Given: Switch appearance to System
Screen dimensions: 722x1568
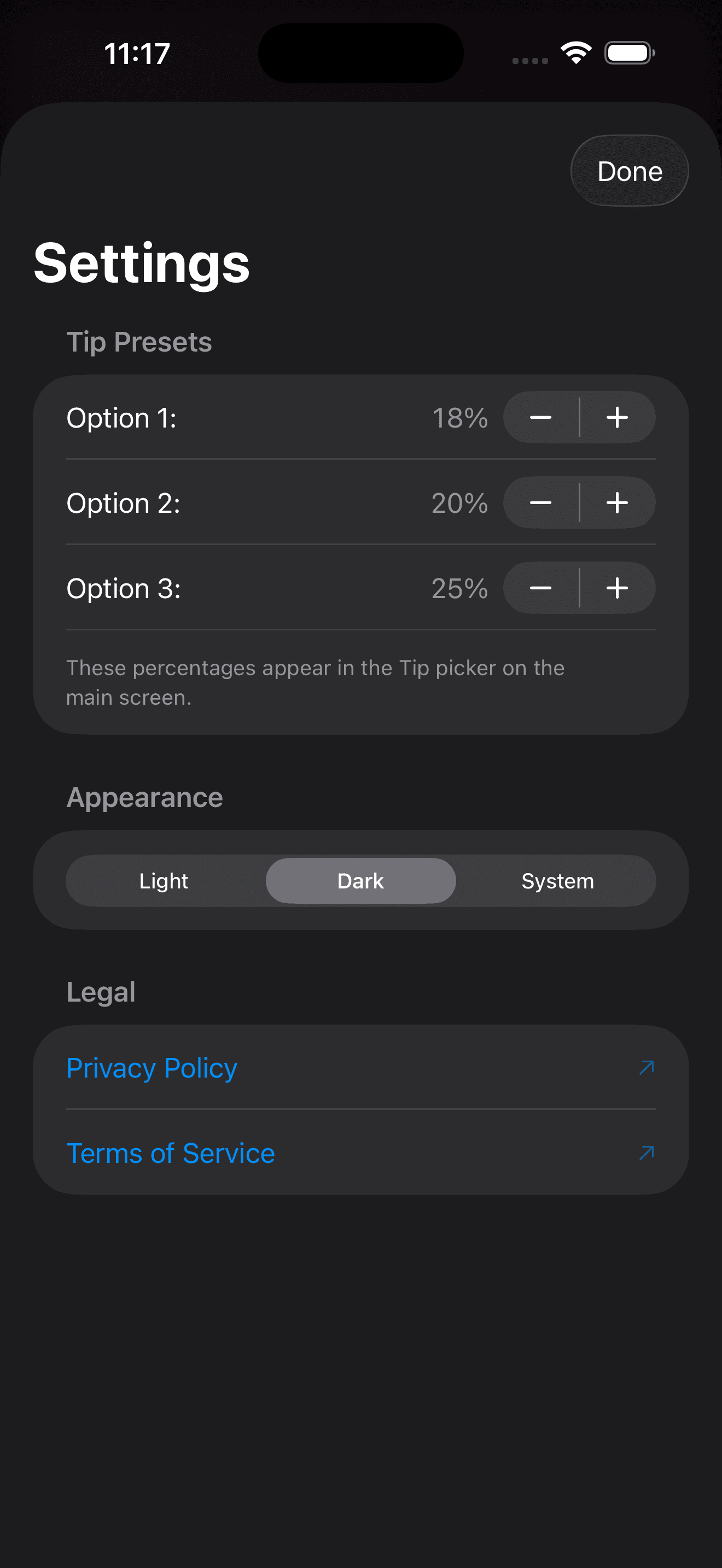Looking at the screenshot, I should [557, 880].
